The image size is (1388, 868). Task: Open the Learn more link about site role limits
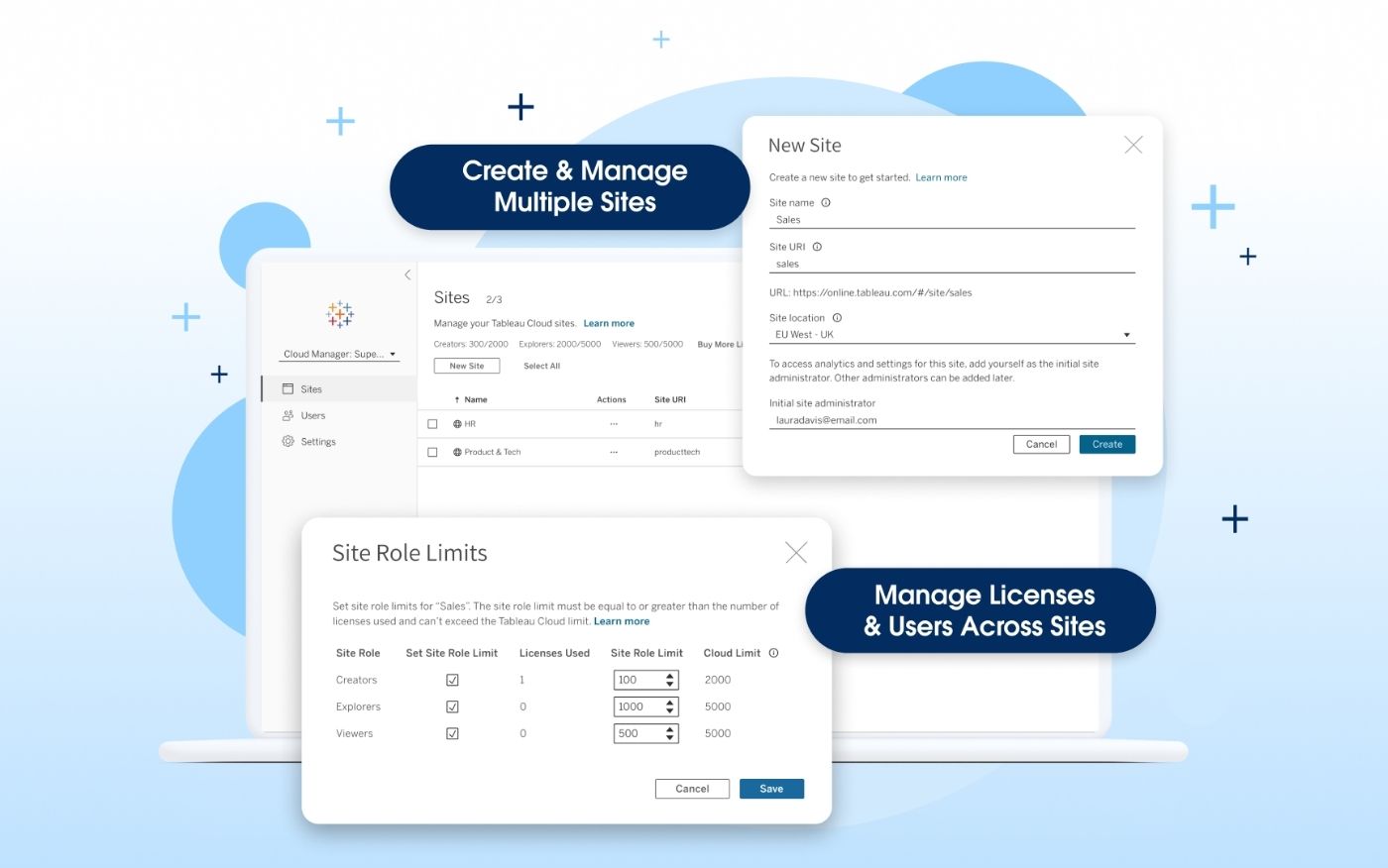(622, 620)
